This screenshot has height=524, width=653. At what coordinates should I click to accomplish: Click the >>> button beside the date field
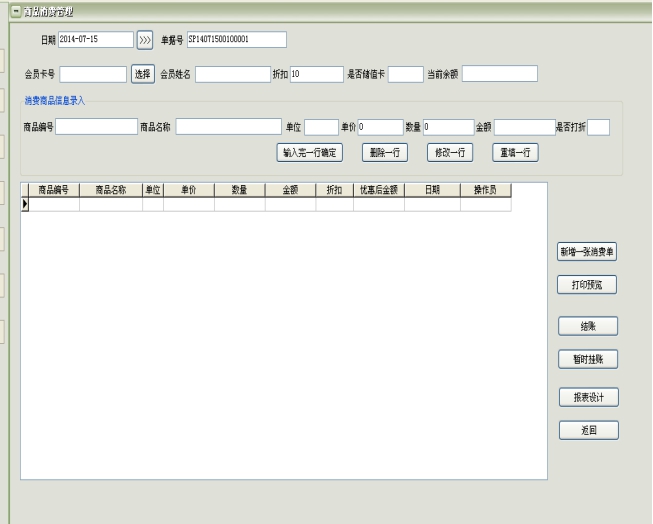pos(144,40)
